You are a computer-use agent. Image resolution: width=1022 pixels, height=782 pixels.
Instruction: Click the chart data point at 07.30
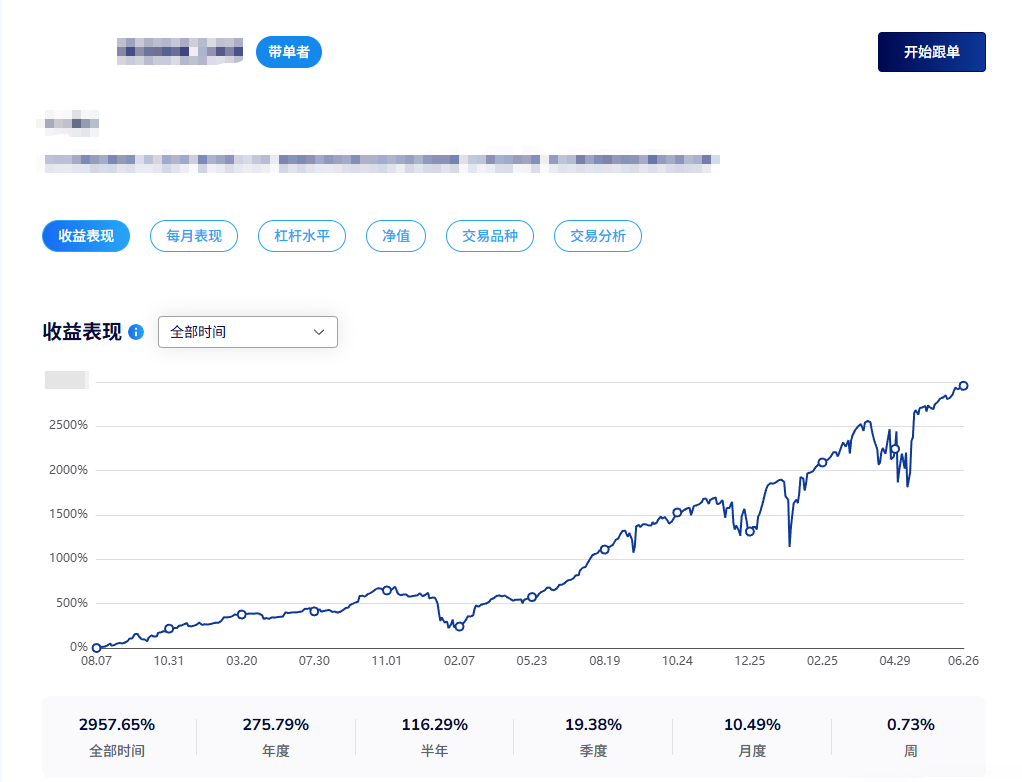314,611
